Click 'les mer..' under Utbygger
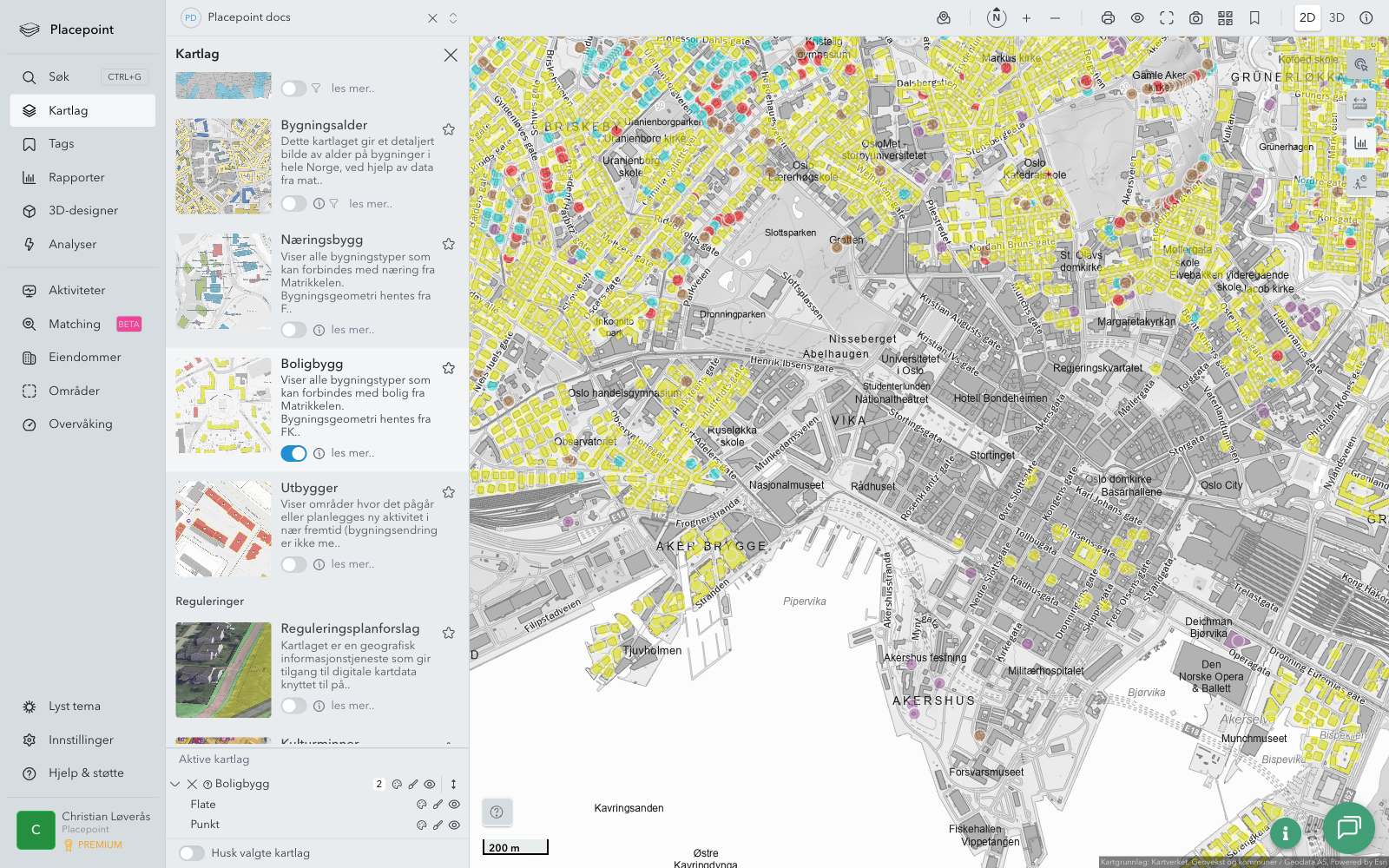Viewport: 1389px width, 868px height. tap(352, 564)
